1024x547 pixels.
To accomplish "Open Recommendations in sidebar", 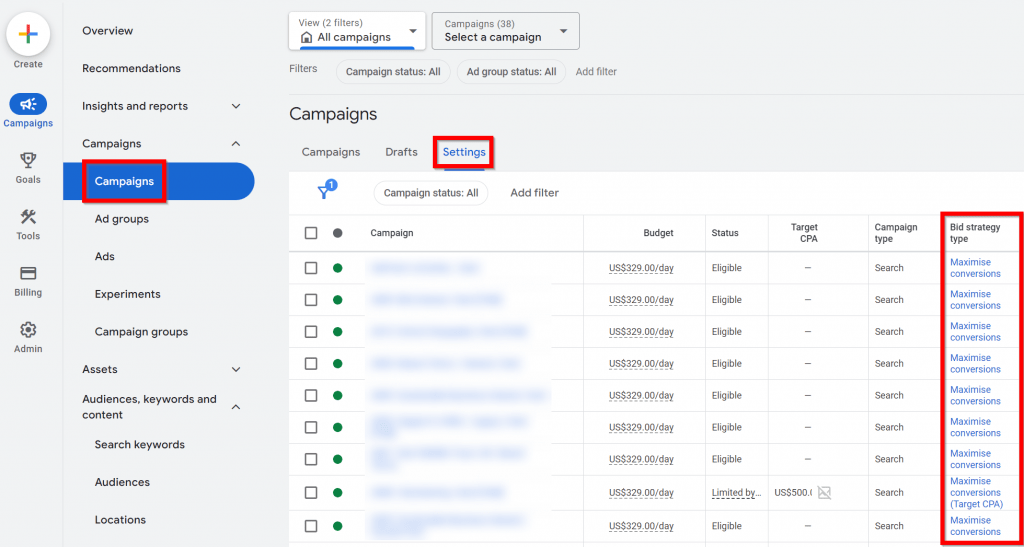I will [131, 69].
